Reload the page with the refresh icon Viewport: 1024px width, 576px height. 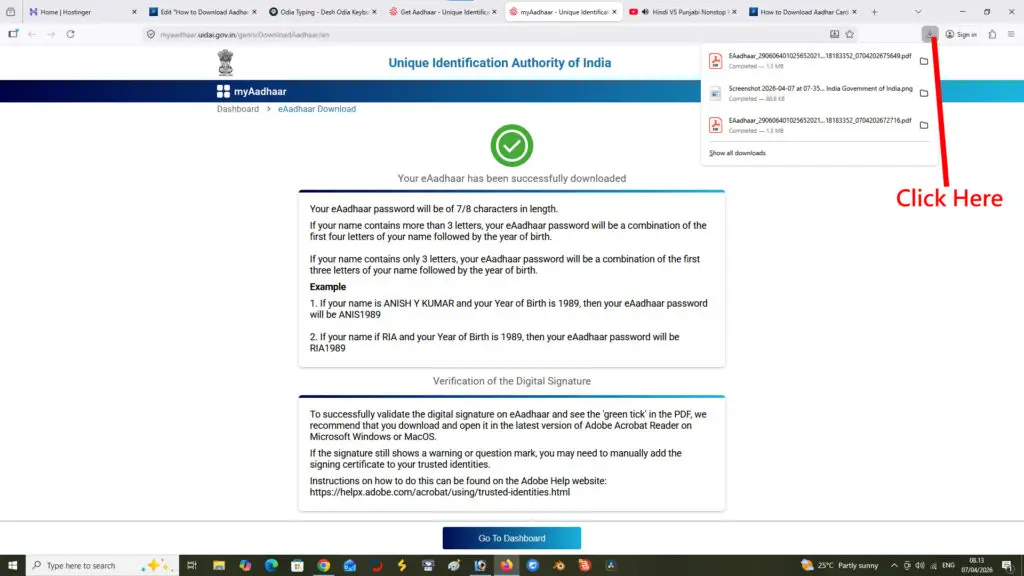pyautogui.click(x=70, y=34)
